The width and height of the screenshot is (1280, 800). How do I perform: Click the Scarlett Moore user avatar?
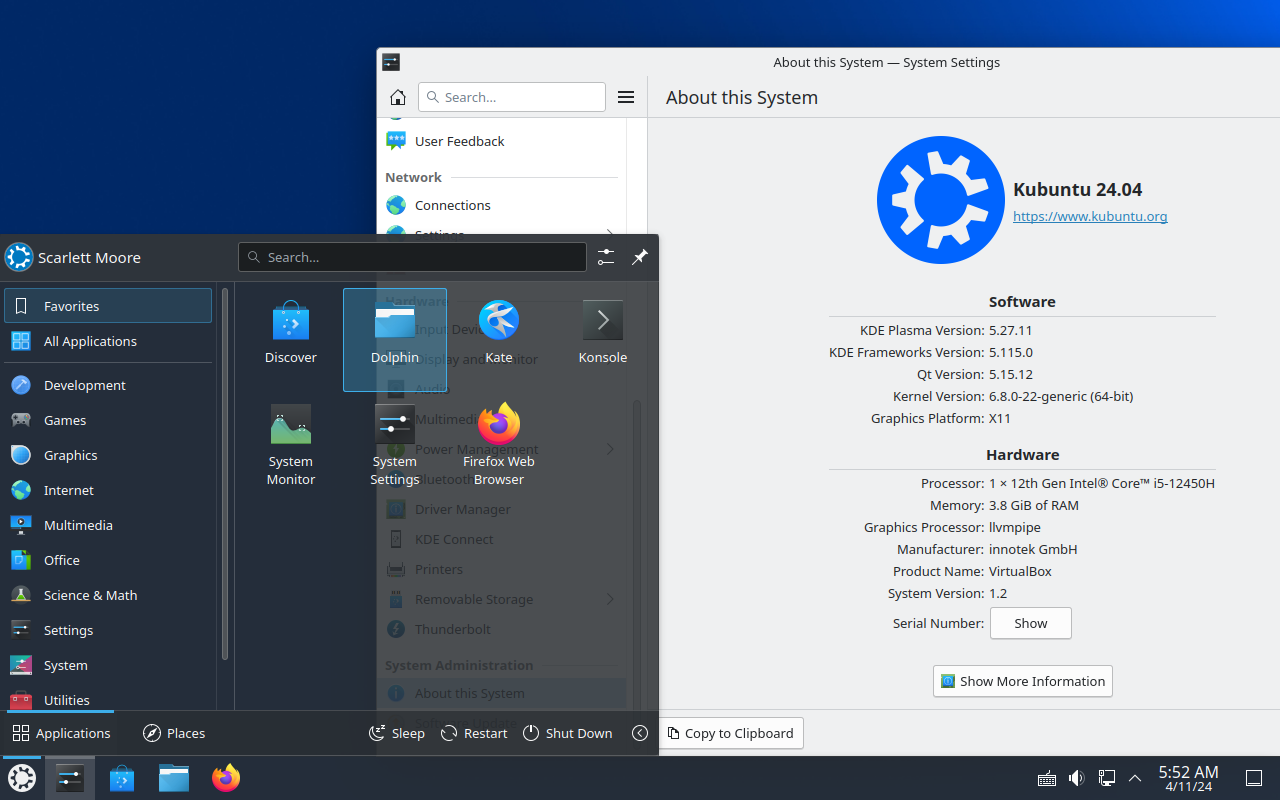(x=19, y=257)
